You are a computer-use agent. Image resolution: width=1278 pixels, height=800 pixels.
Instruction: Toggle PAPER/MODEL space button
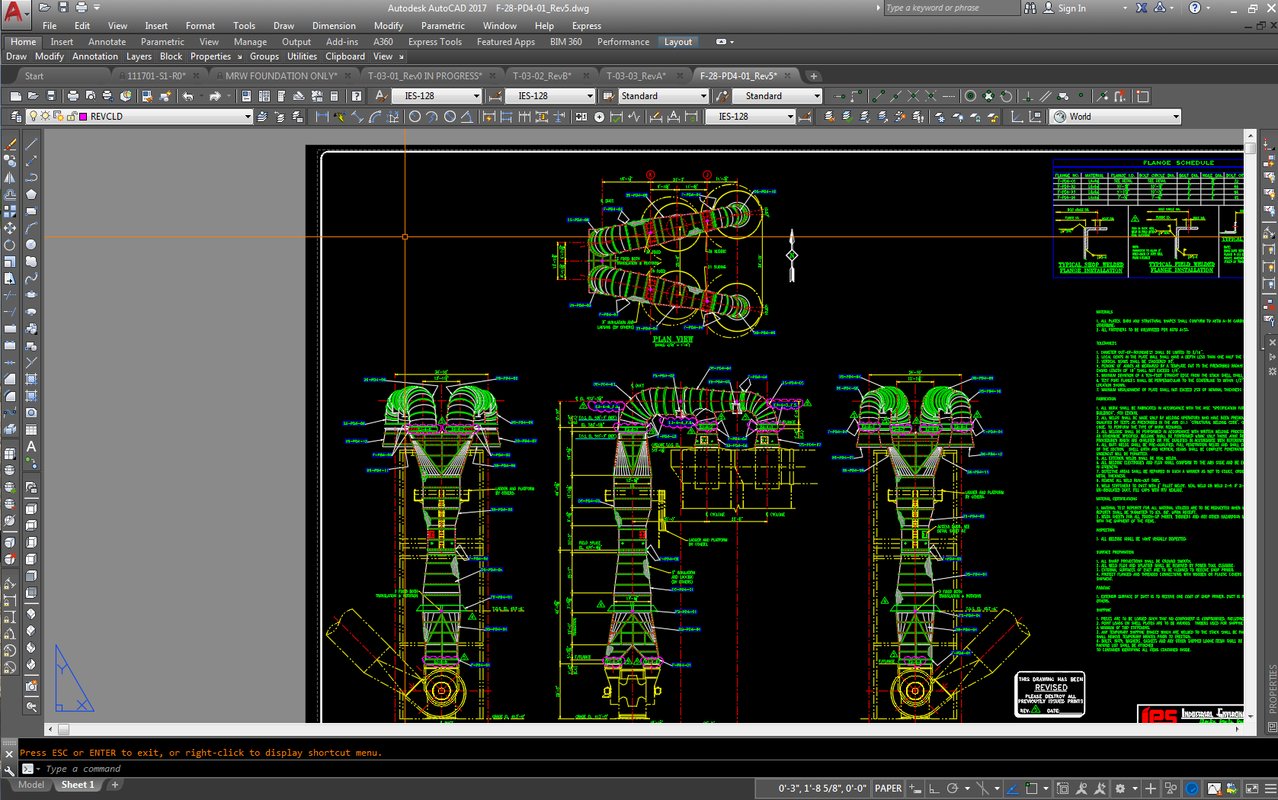[x=888, y=788]
